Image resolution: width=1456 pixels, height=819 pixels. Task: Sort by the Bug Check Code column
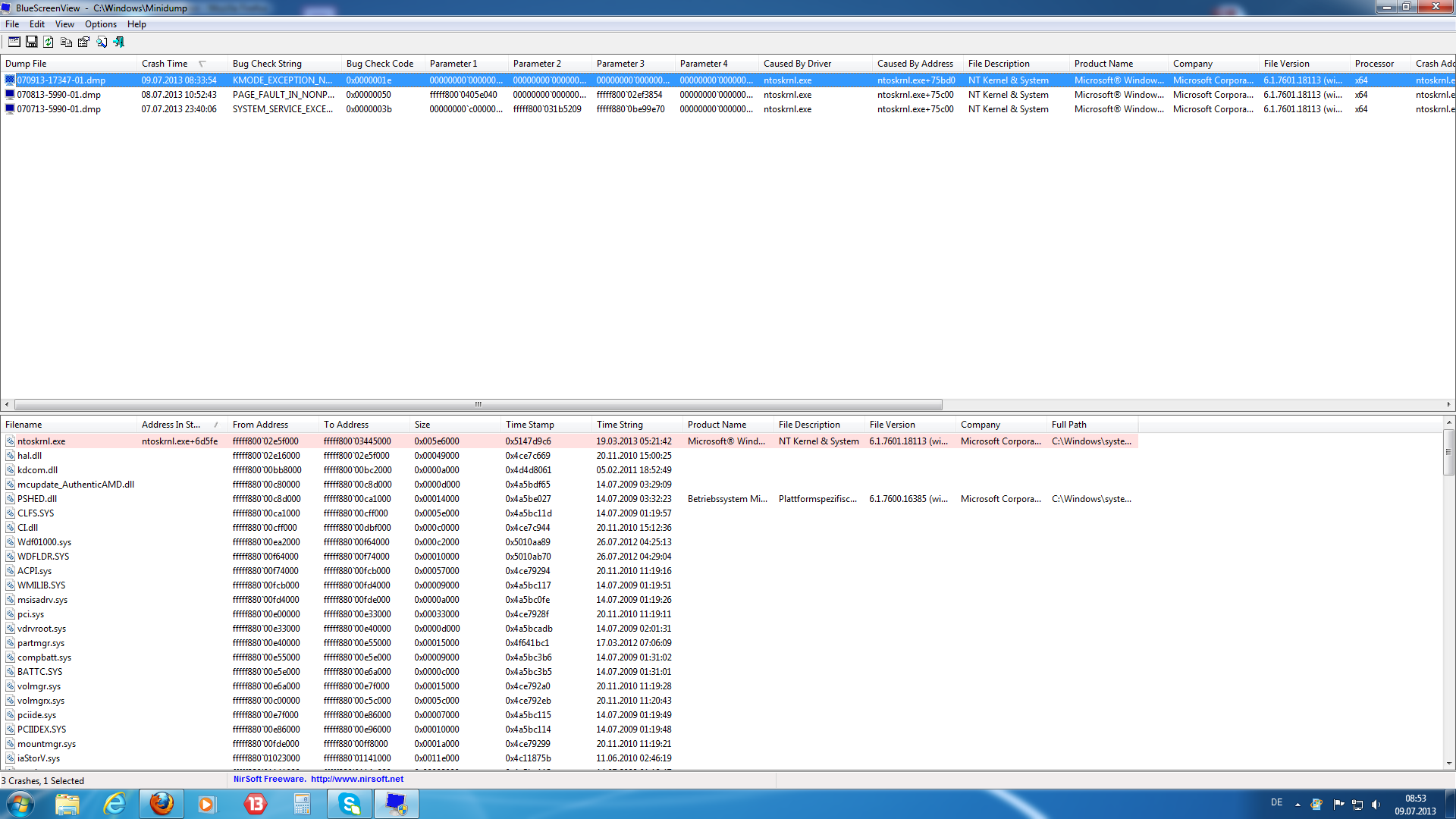click(384, 64)
